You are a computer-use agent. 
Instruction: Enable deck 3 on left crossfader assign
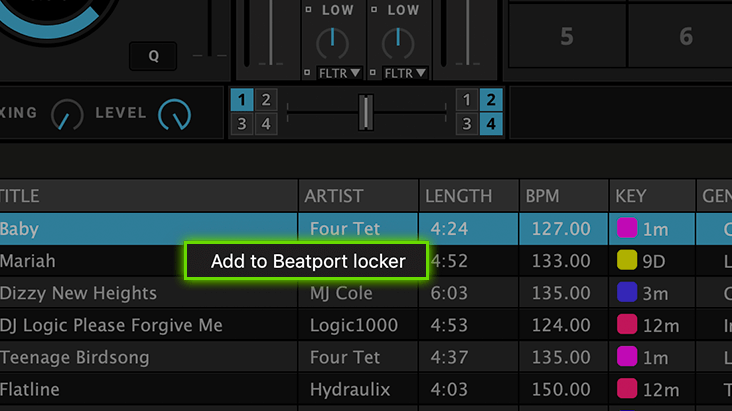click(241, 124)
